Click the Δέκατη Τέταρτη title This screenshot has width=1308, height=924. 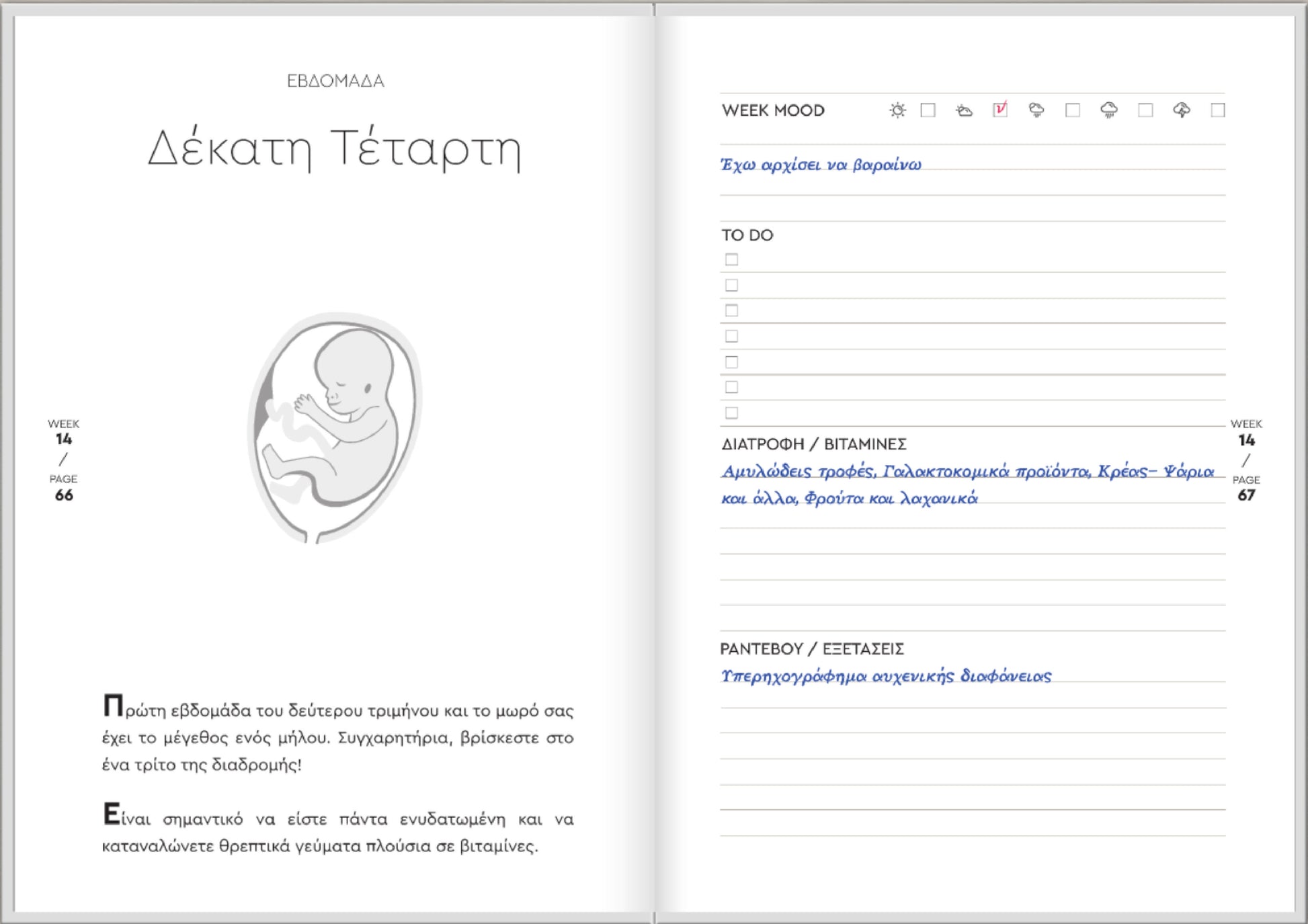335,149
